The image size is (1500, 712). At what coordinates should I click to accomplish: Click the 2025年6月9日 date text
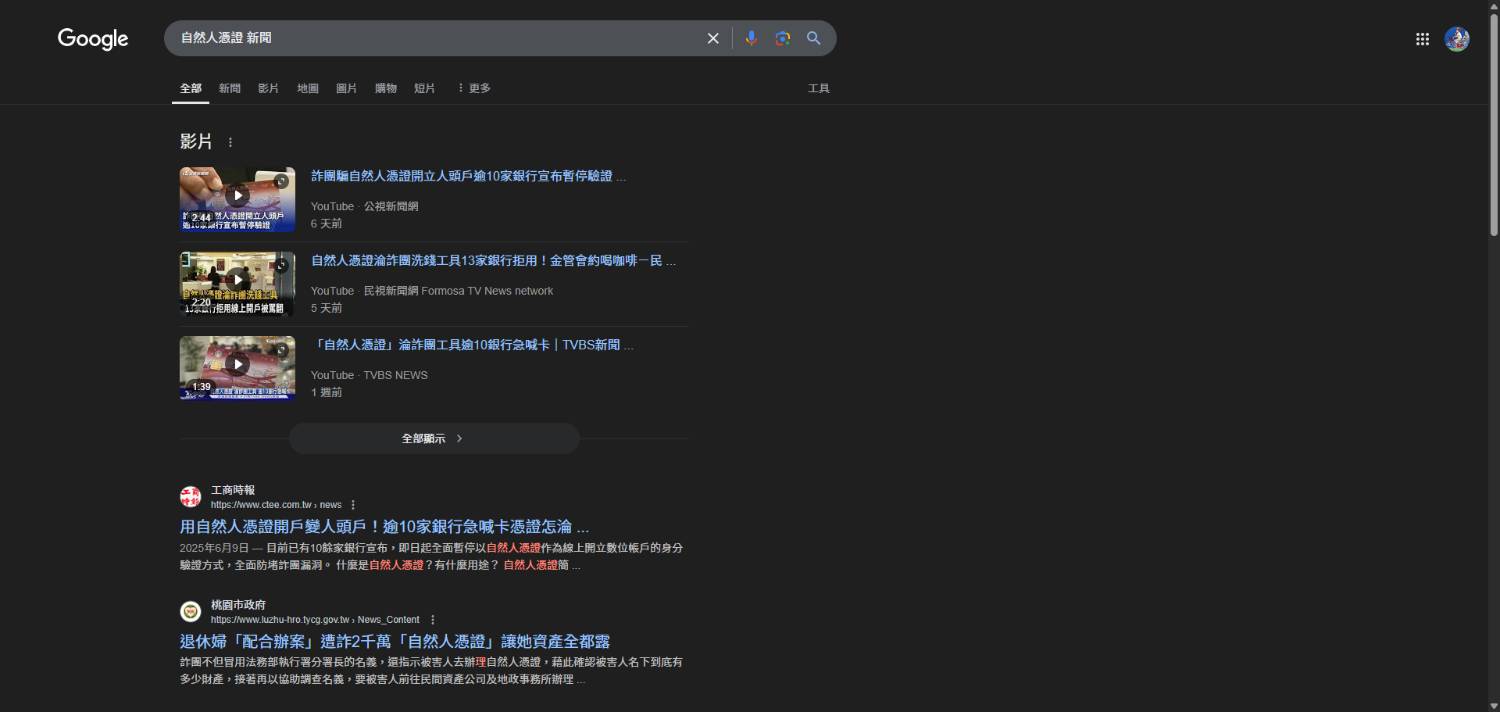tap(215, 548)
